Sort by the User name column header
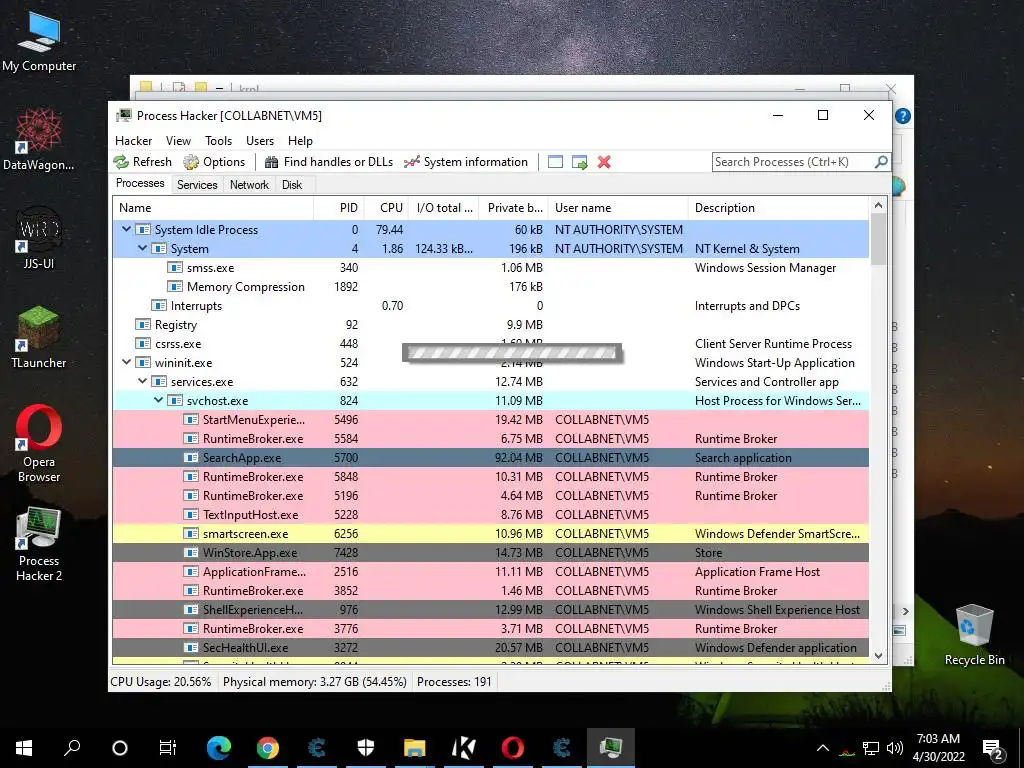 coord(618,208)
